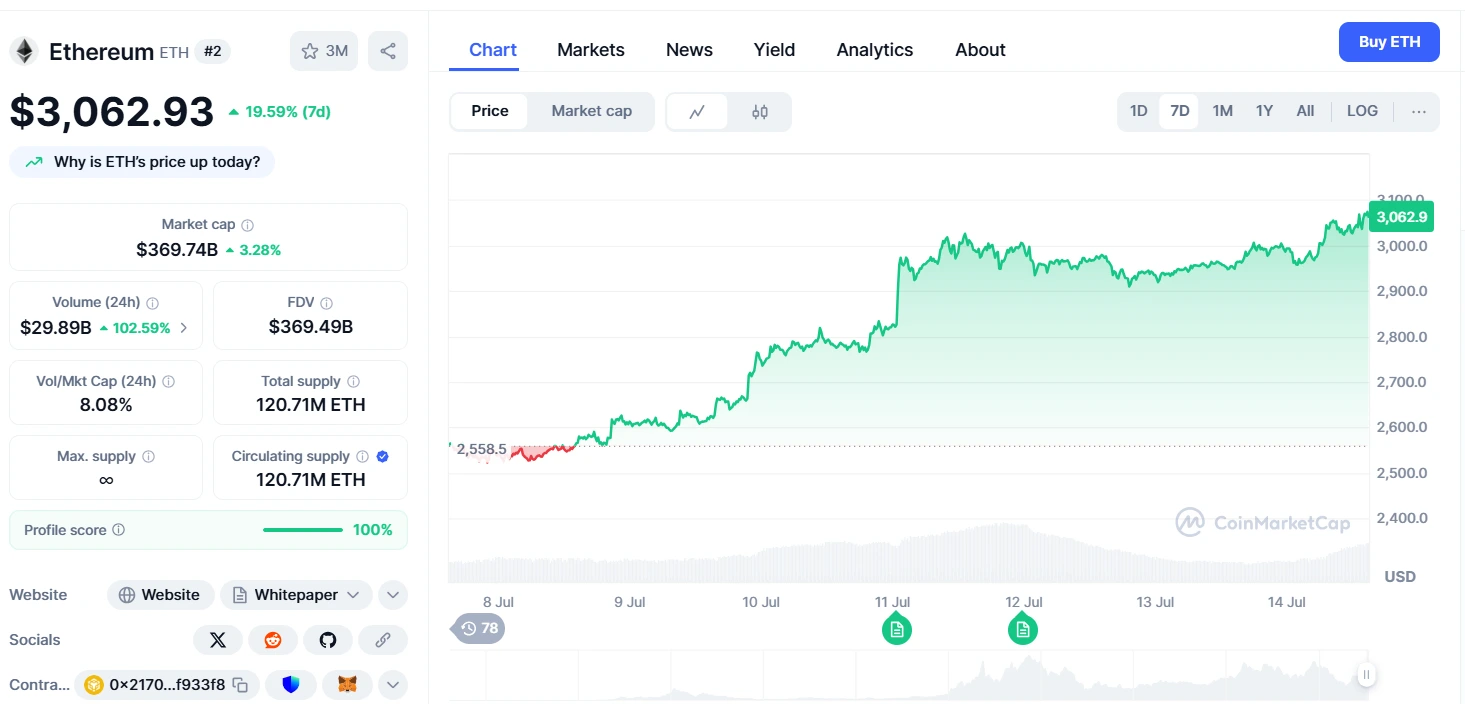
Task: Open the Chart tab
Action: [493, 50]
